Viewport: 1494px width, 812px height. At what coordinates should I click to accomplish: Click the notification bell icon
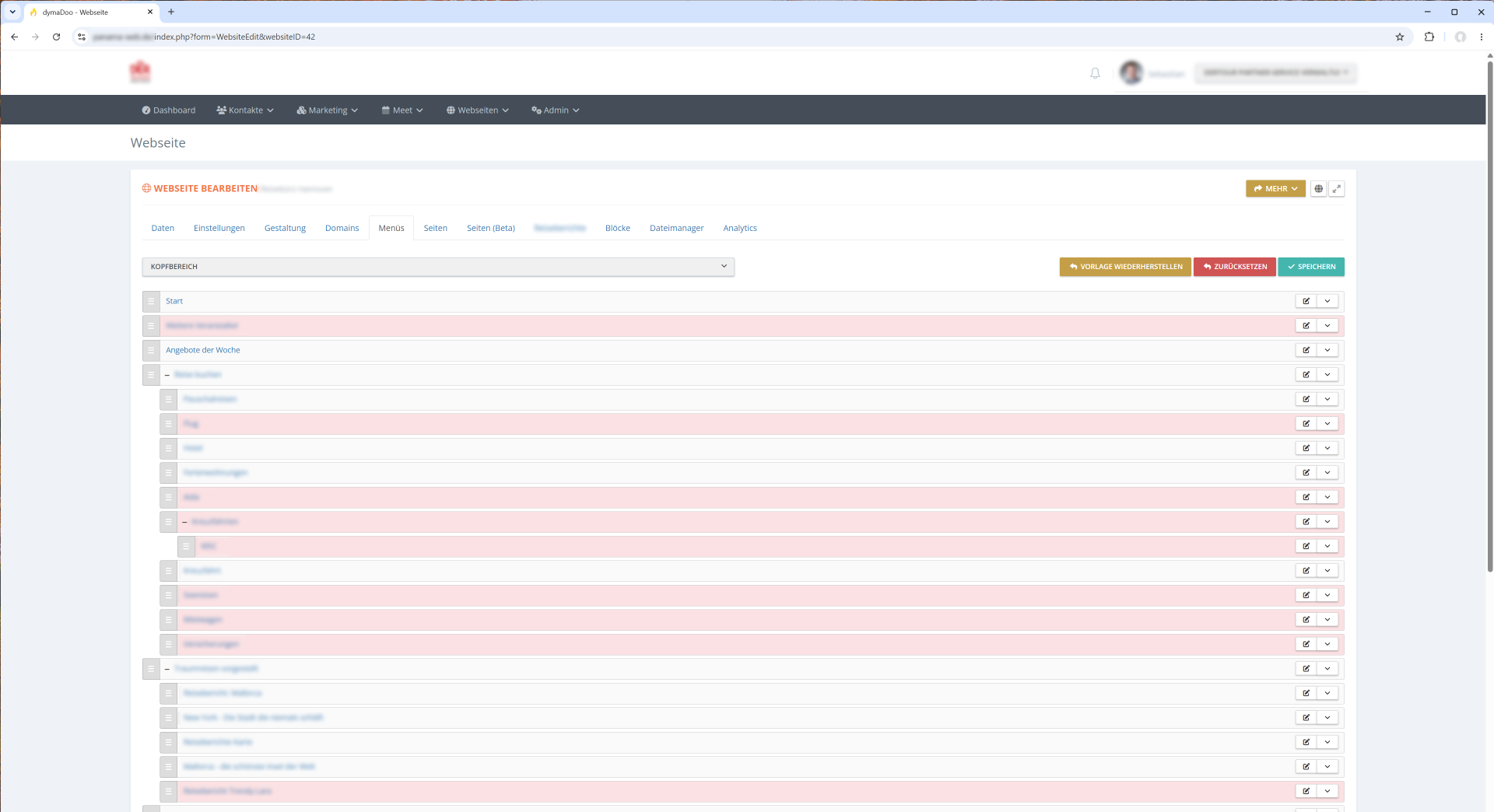point(1095,73)
